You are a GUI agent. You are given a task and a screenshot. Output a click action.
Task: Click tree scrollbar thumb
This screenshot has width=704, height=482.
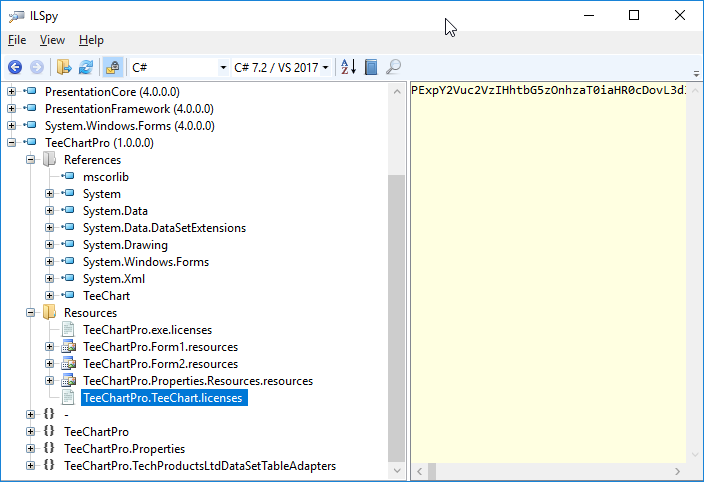pos(397,318)
